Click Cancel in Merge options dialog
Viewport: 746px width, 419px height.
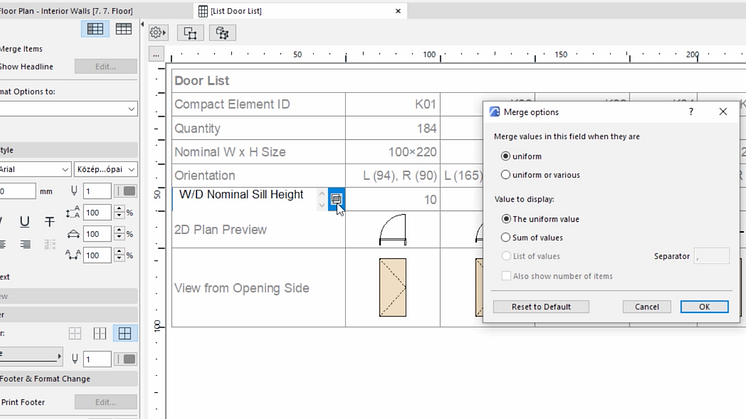[x=647, y=307]
